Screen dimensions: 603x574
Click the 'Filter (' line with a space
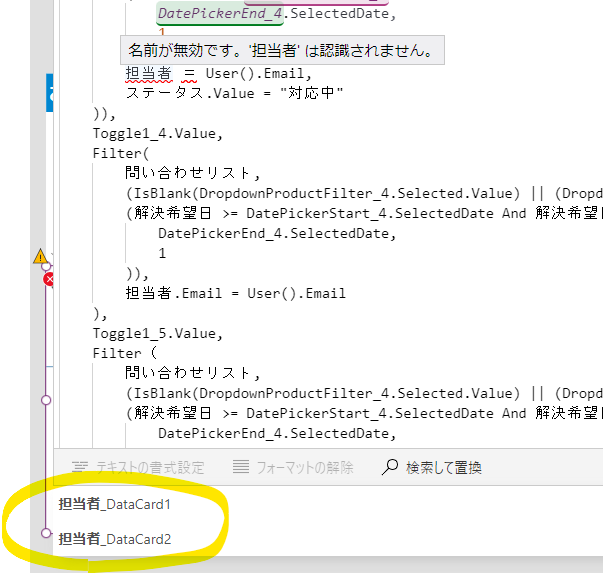pos(125,353)
